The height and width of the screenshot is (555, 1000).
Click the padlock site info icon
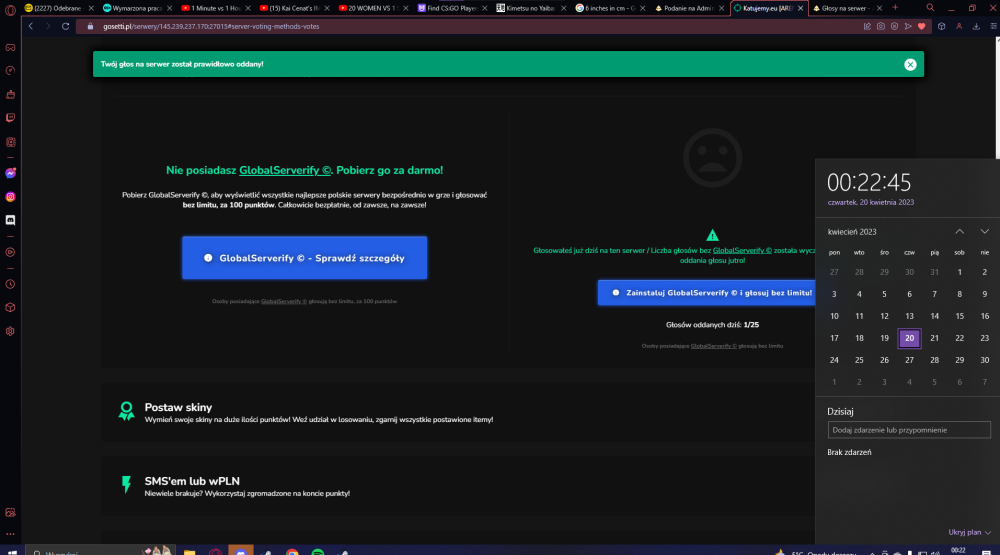coord(90,26)
